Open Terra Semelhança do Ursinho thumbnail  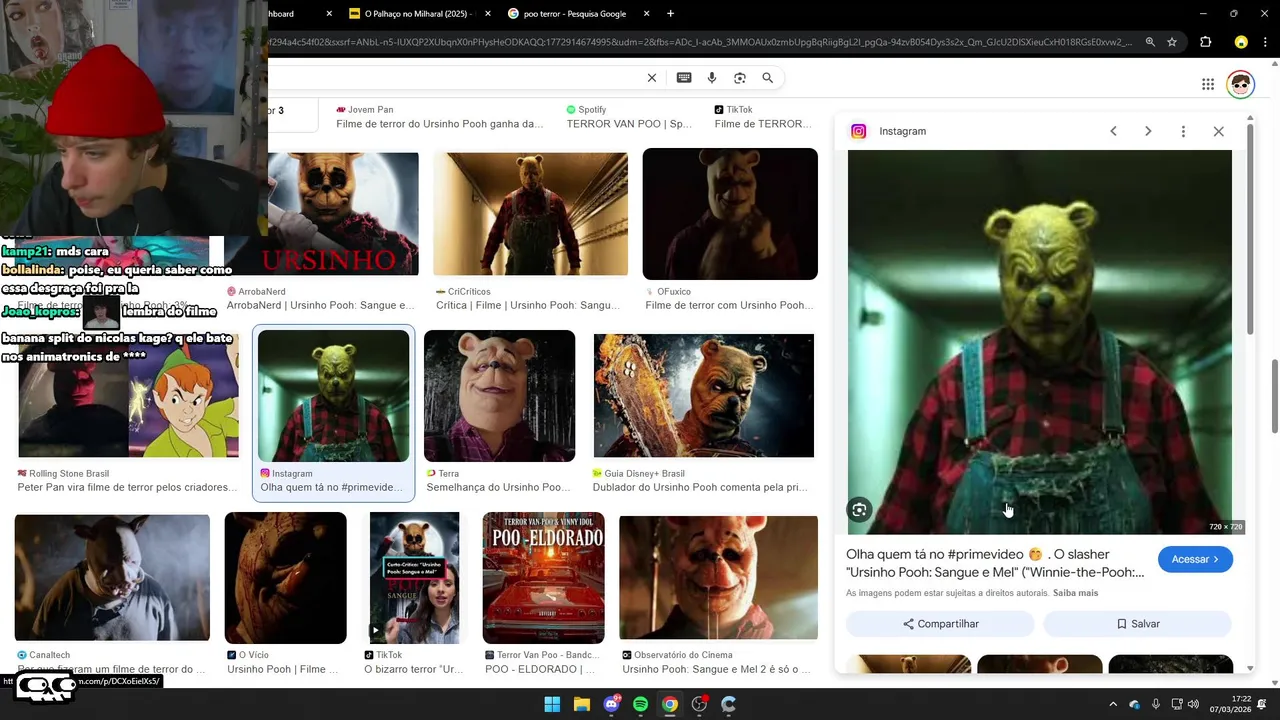click(x=499, y=396)
